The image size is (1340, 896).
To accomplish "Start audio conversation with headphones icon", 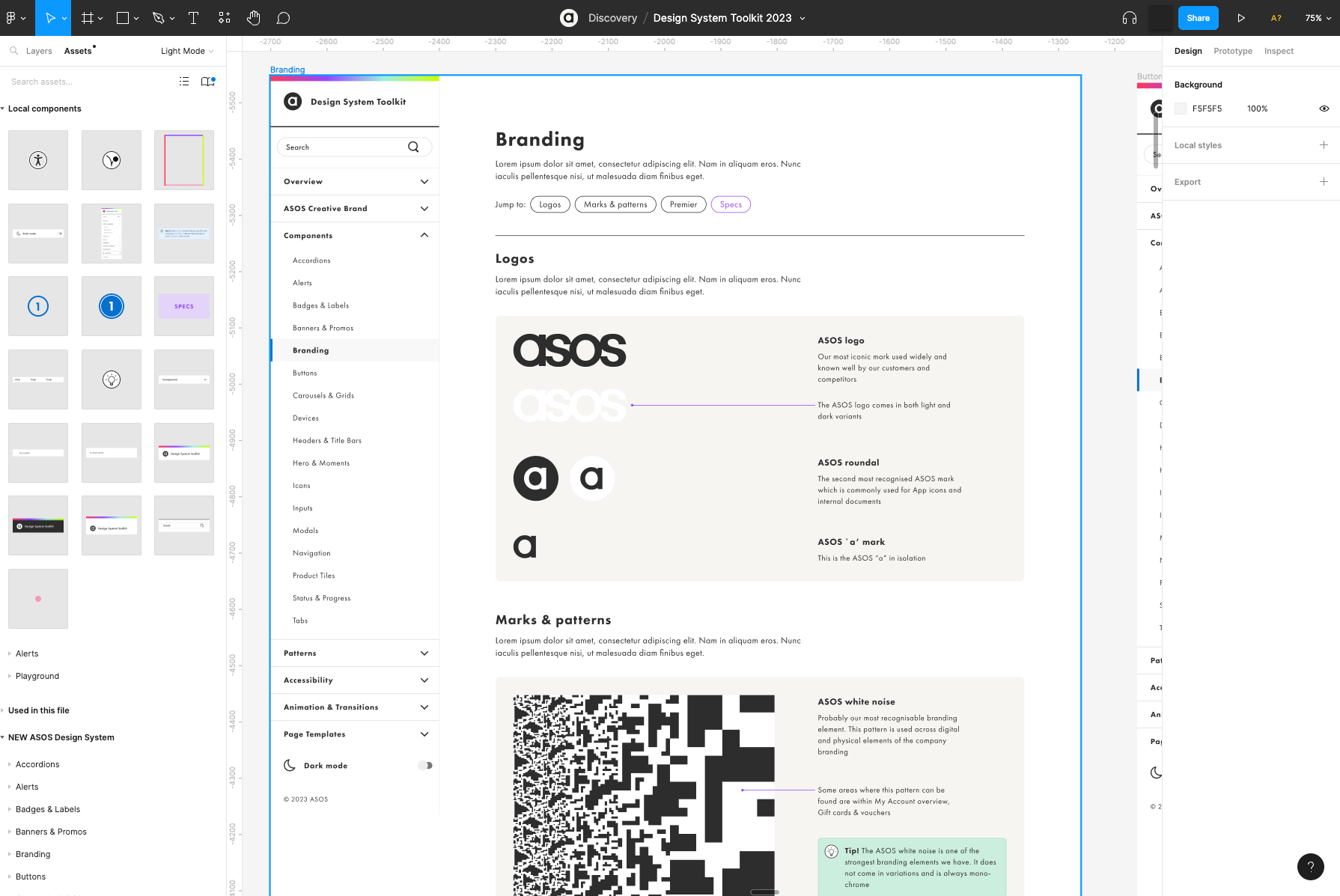I will [1130, 18].
